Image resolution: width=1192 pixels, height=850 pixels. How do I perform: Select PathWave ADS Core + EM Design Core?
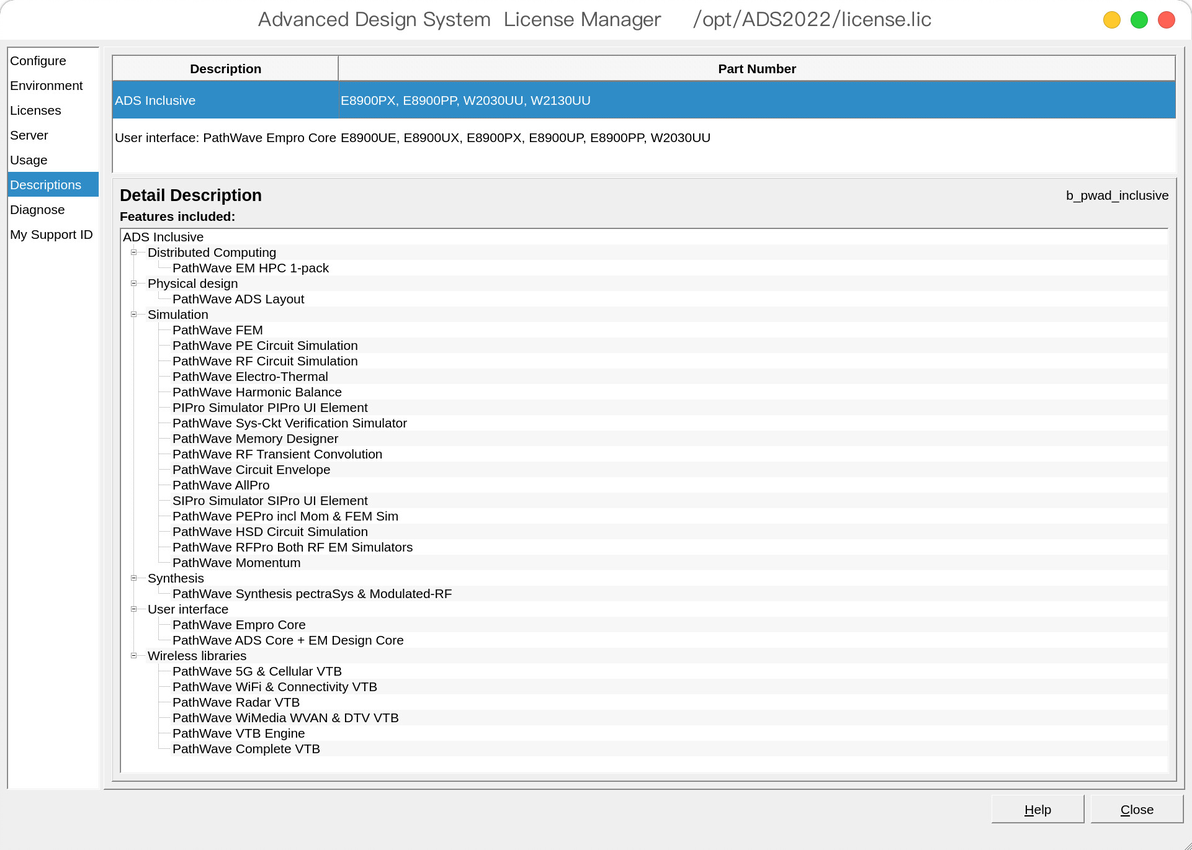click(288, 641)
